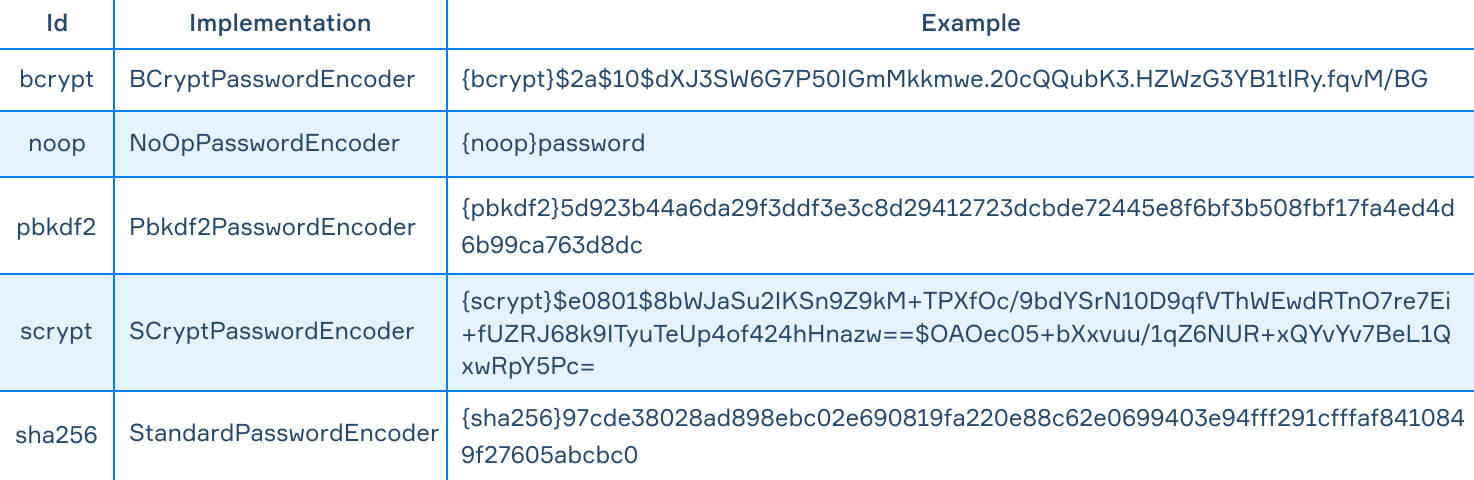Image resolution: width=1474 pixels, height=480 pixels.
Task: Click the {noop}password example value
Action: coord(553,144)
